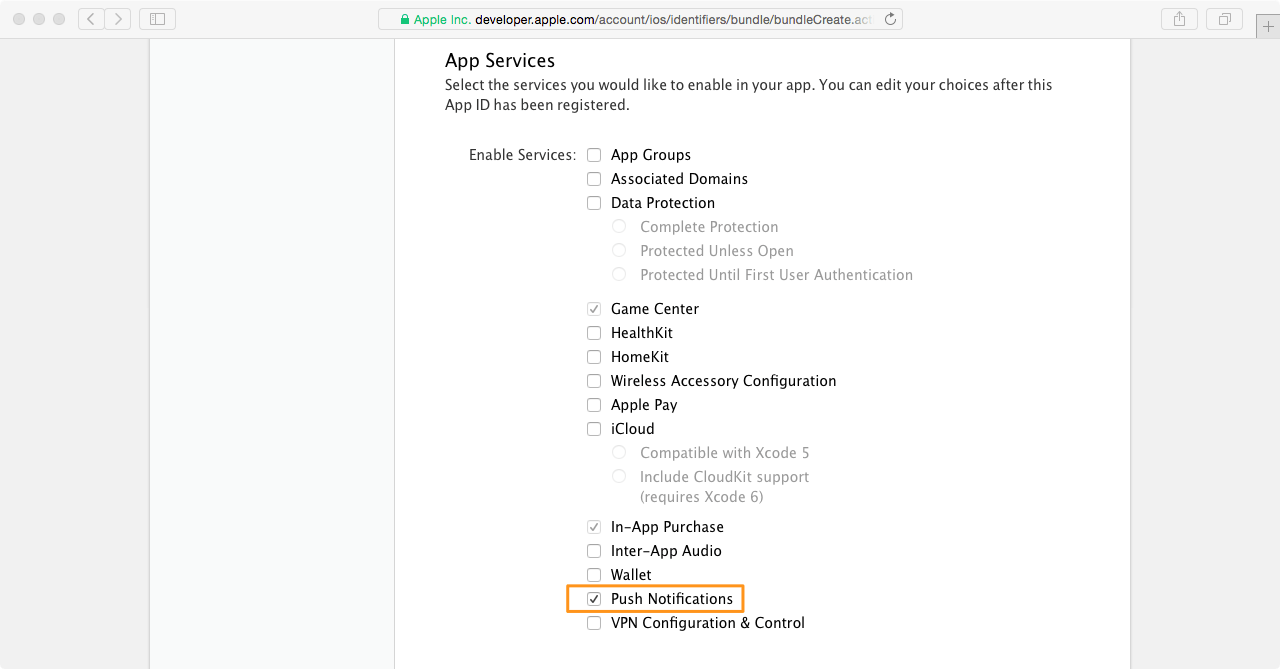The image size is (1280, 669).
Task: Click the Enable Services label
Action: 522,155
